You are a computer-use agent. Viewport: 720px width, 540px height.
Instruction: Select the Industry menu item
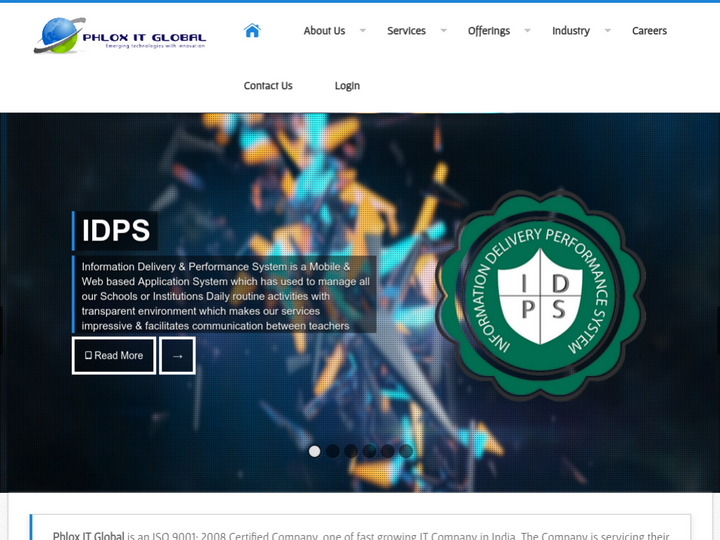click(570, 31)
